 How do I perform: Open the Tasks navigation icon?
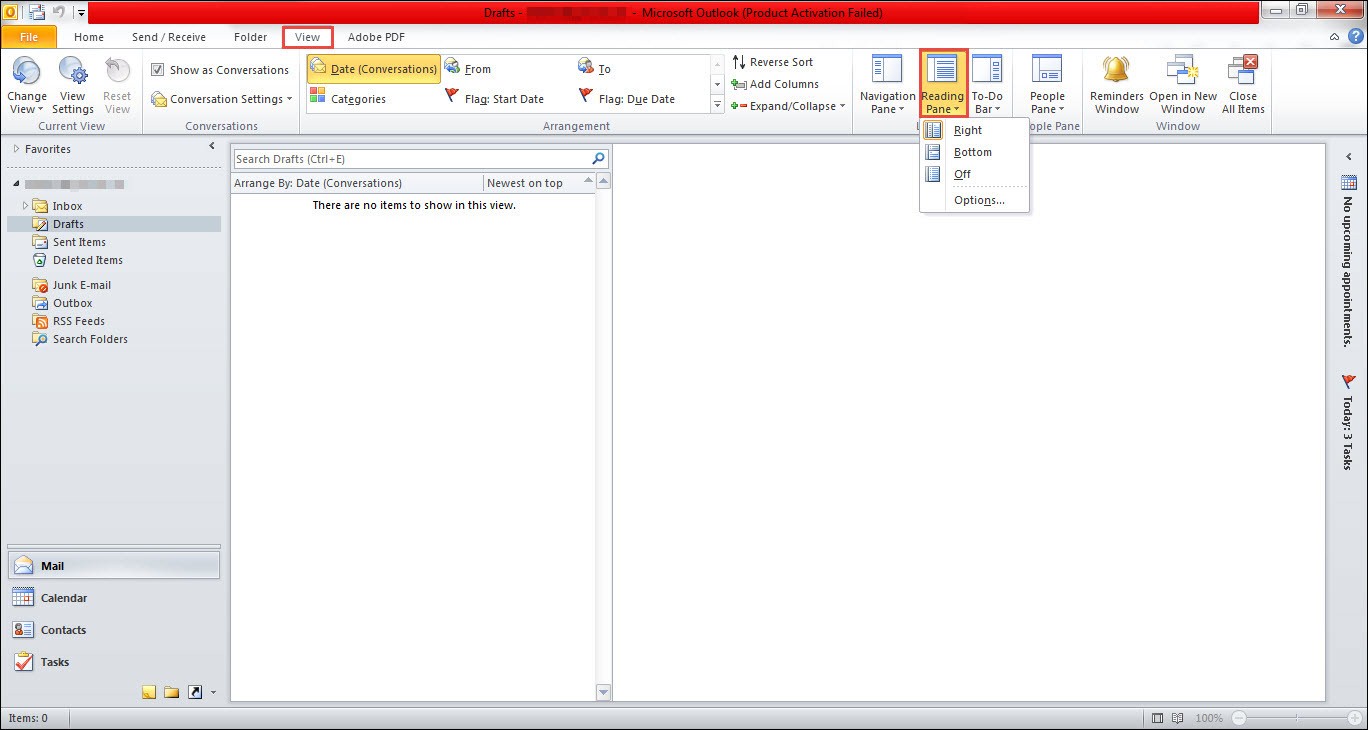coord(23,662)
